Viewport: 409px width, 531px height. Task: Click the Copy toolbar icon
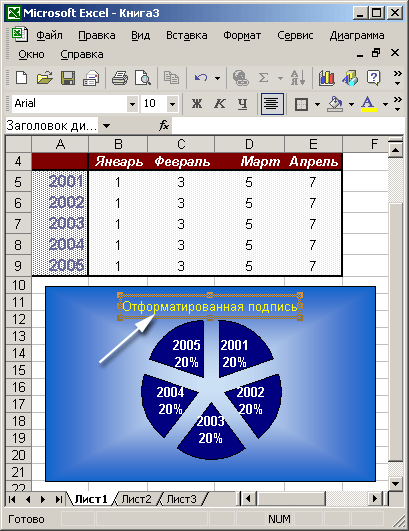[x=171, y=78]
